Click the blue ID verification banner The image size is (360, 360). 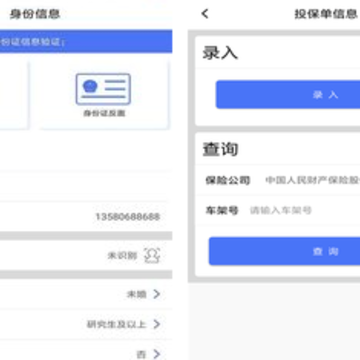point(86,42)
